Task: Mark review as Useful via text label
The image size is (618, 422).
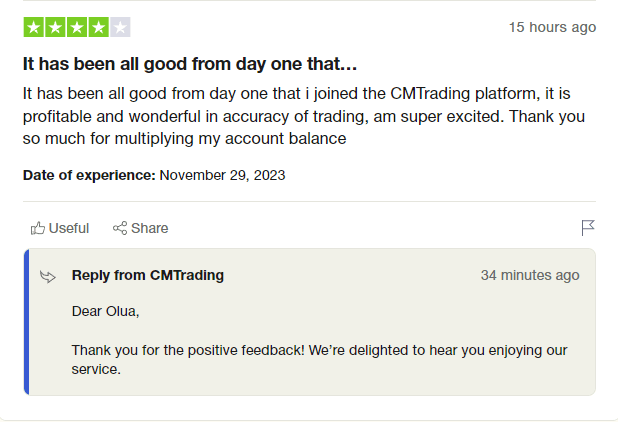Action: 69,228
